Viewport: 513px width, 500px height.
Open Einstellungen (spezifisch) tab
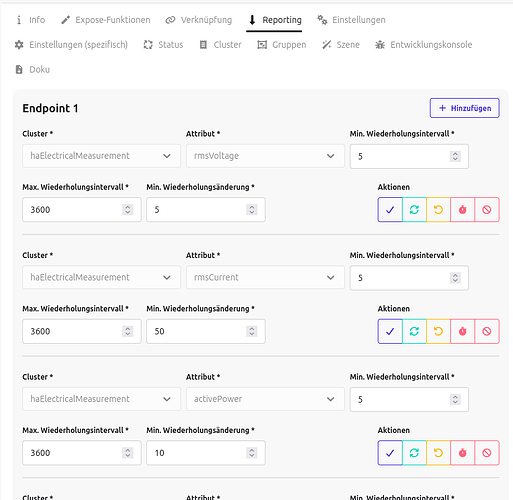(71, 45)
